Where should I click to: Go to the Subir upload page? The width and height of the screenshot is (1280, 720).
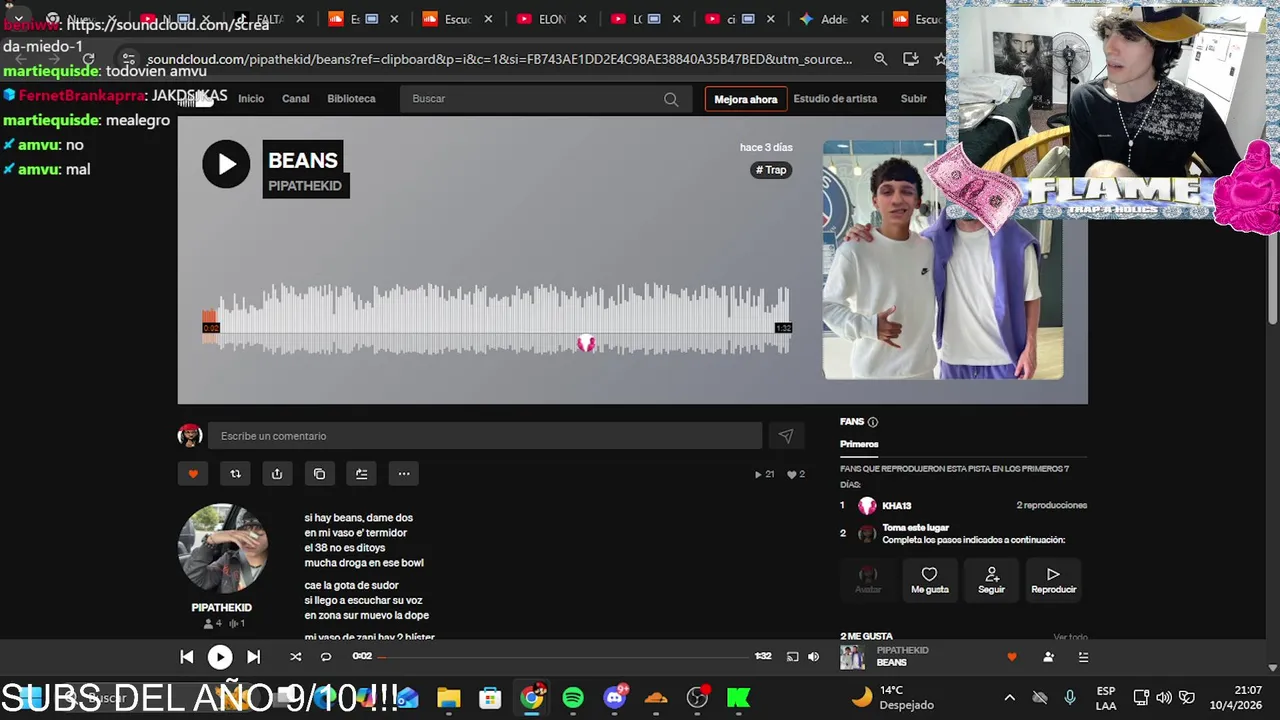pos(913,99)
